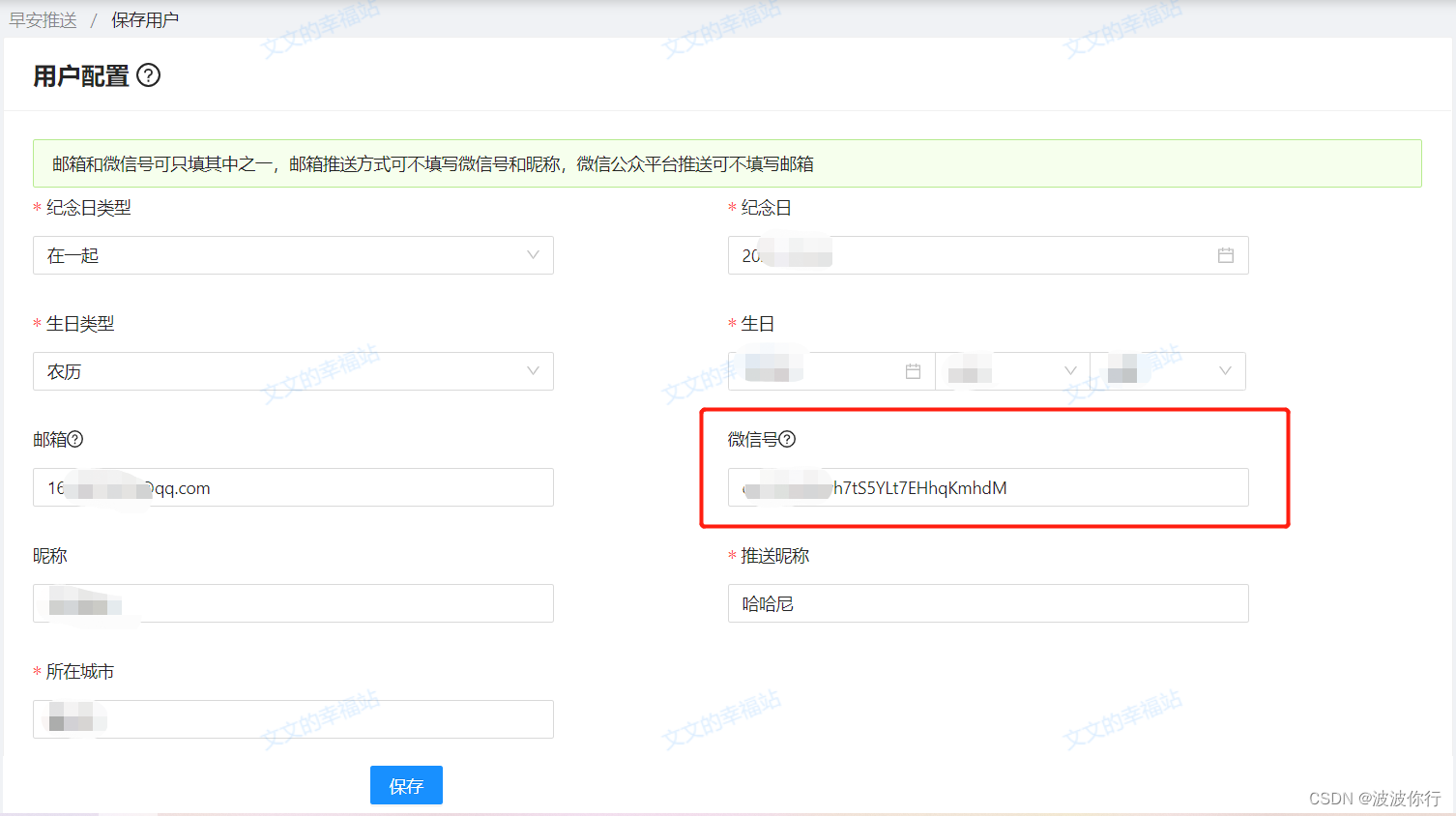Click the 用户配置 heading text
Image resolution: width=1456 pixels, height=816 pixels.
[81, 75]
